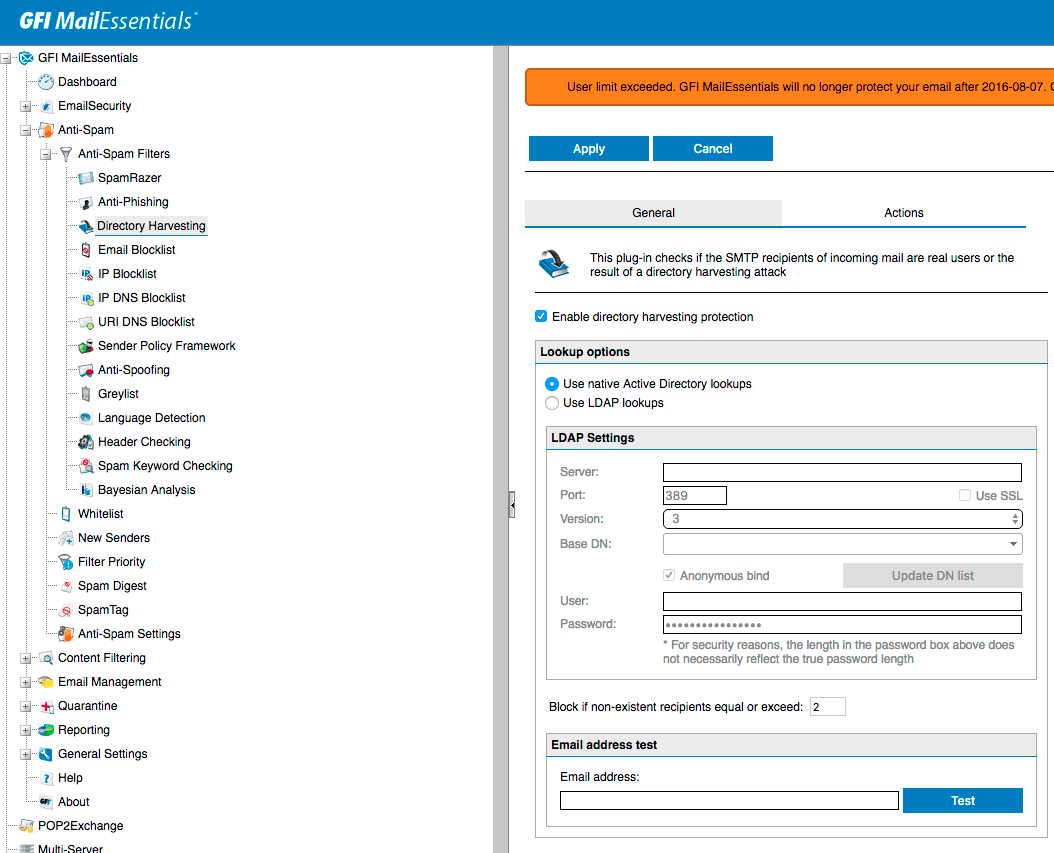Click the Email address input field
This screenshot has width=1054, height=853.
coord(729,801)
